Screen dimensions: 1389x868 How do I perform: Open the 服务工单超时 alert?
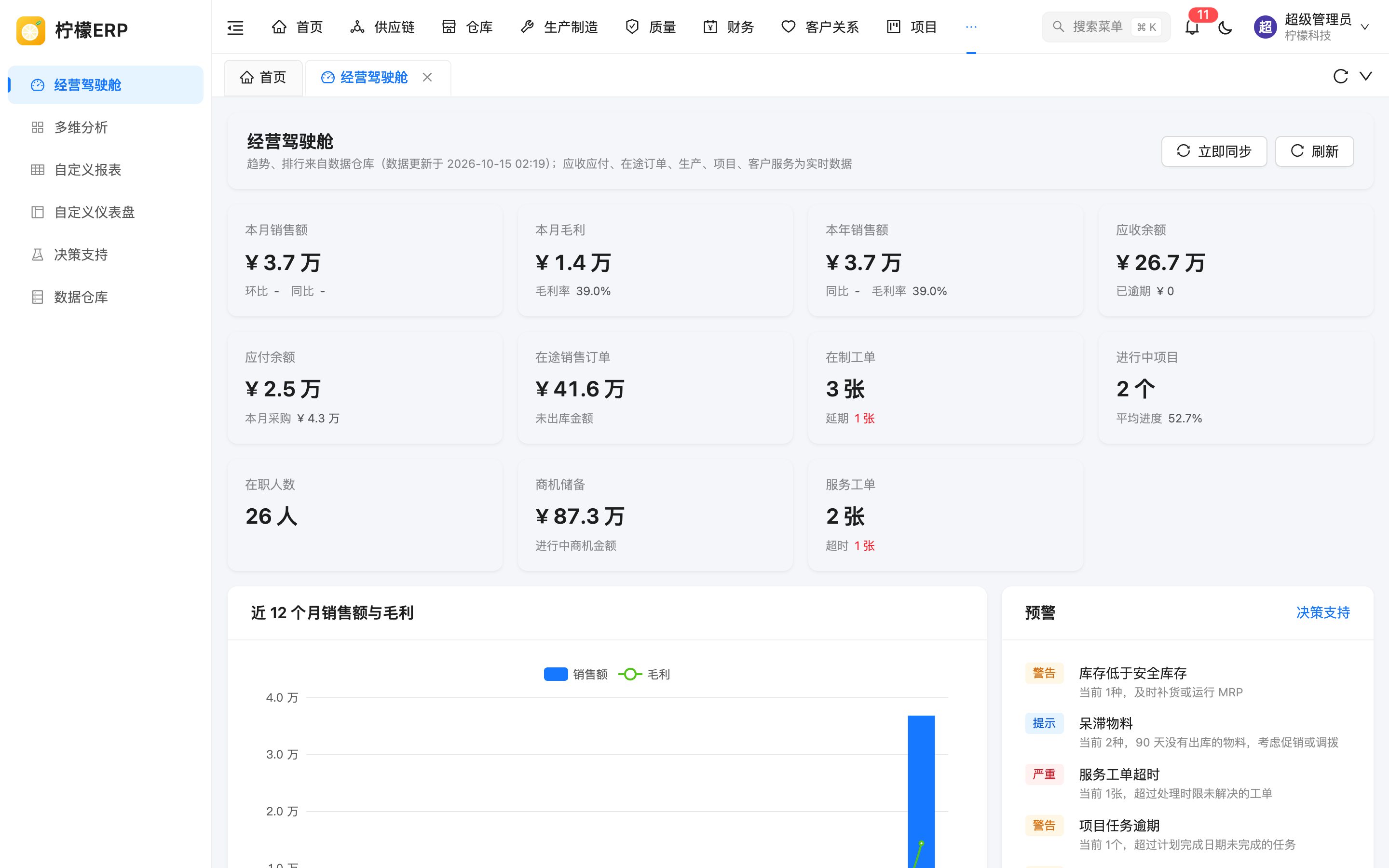tap(1187, 783)
